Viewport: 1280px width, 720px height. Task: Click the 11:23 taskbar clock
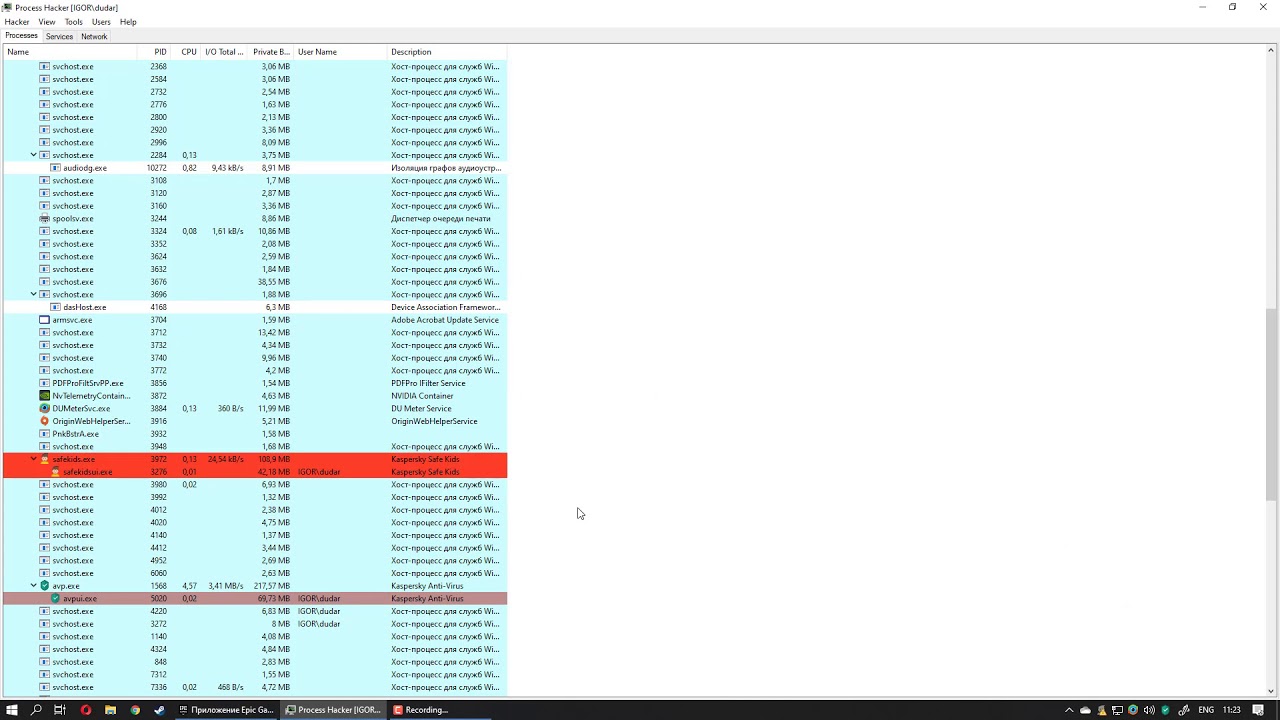(1231, 710)
